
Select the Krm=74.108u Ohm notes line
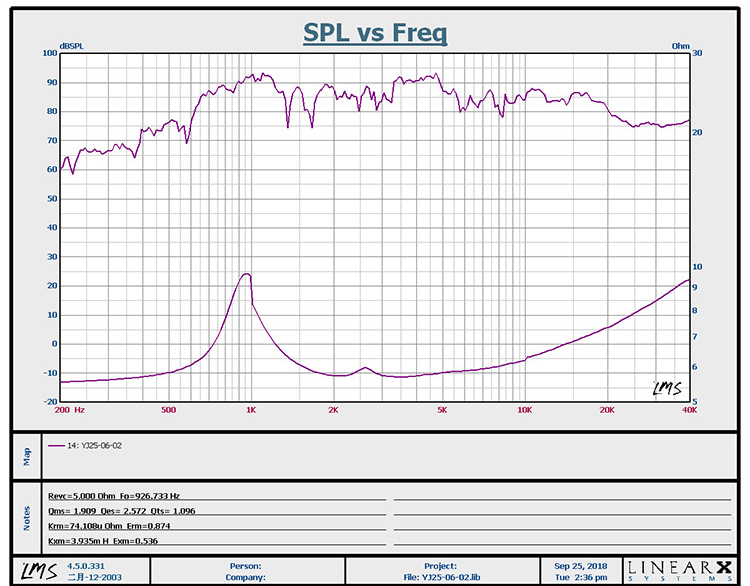(106, 525)
